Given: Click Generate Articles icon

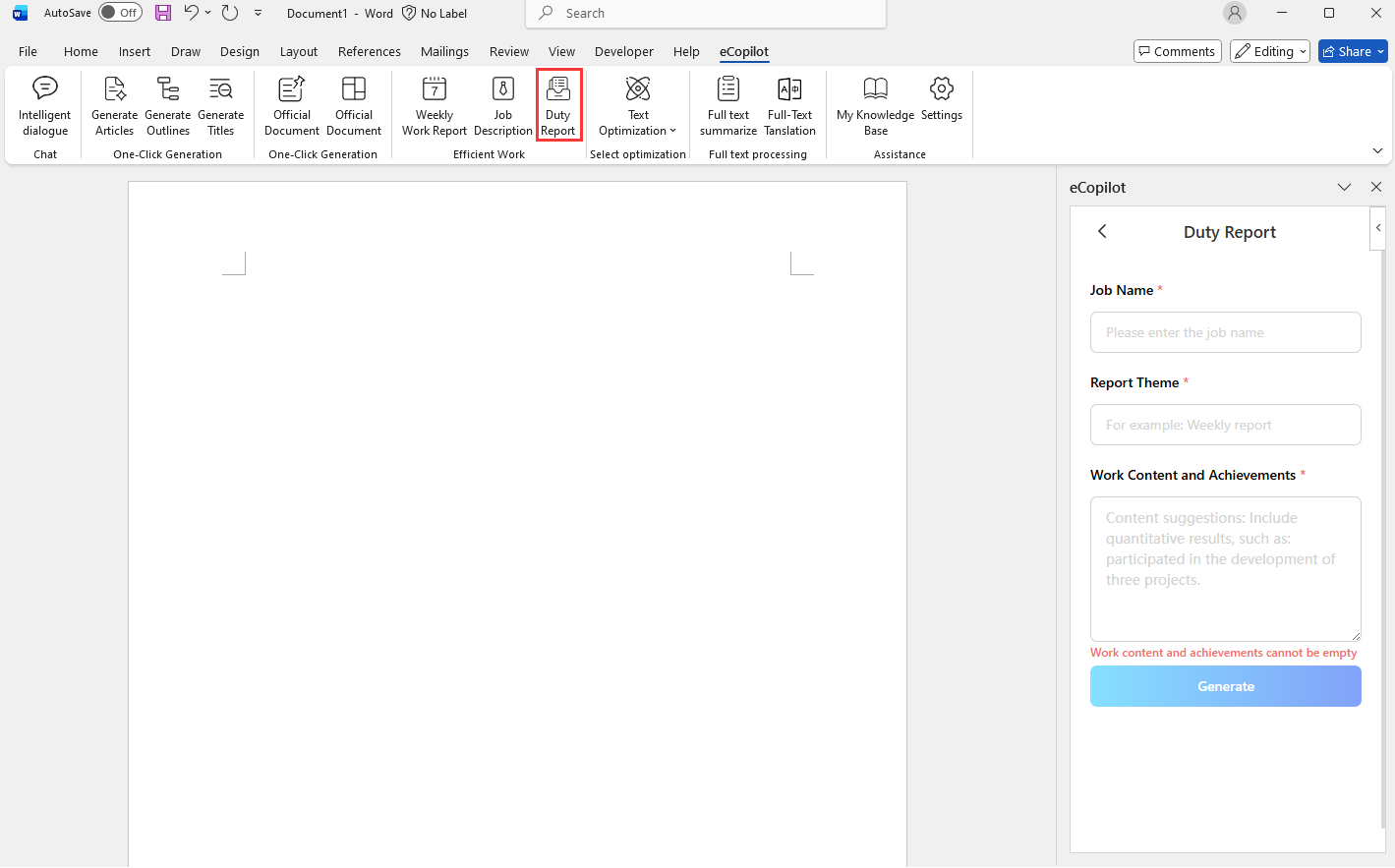Looking at the screenshot, I should point(114,105).
